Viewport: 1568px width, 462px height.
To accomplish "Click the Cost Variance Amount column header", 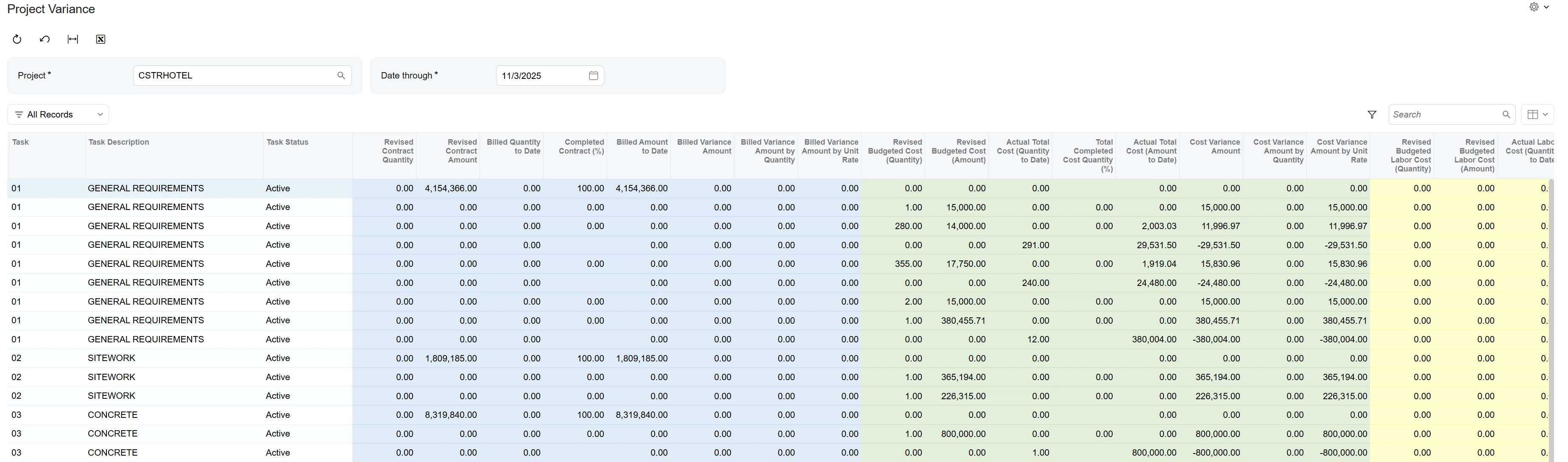I will [x=1214, y=147].
